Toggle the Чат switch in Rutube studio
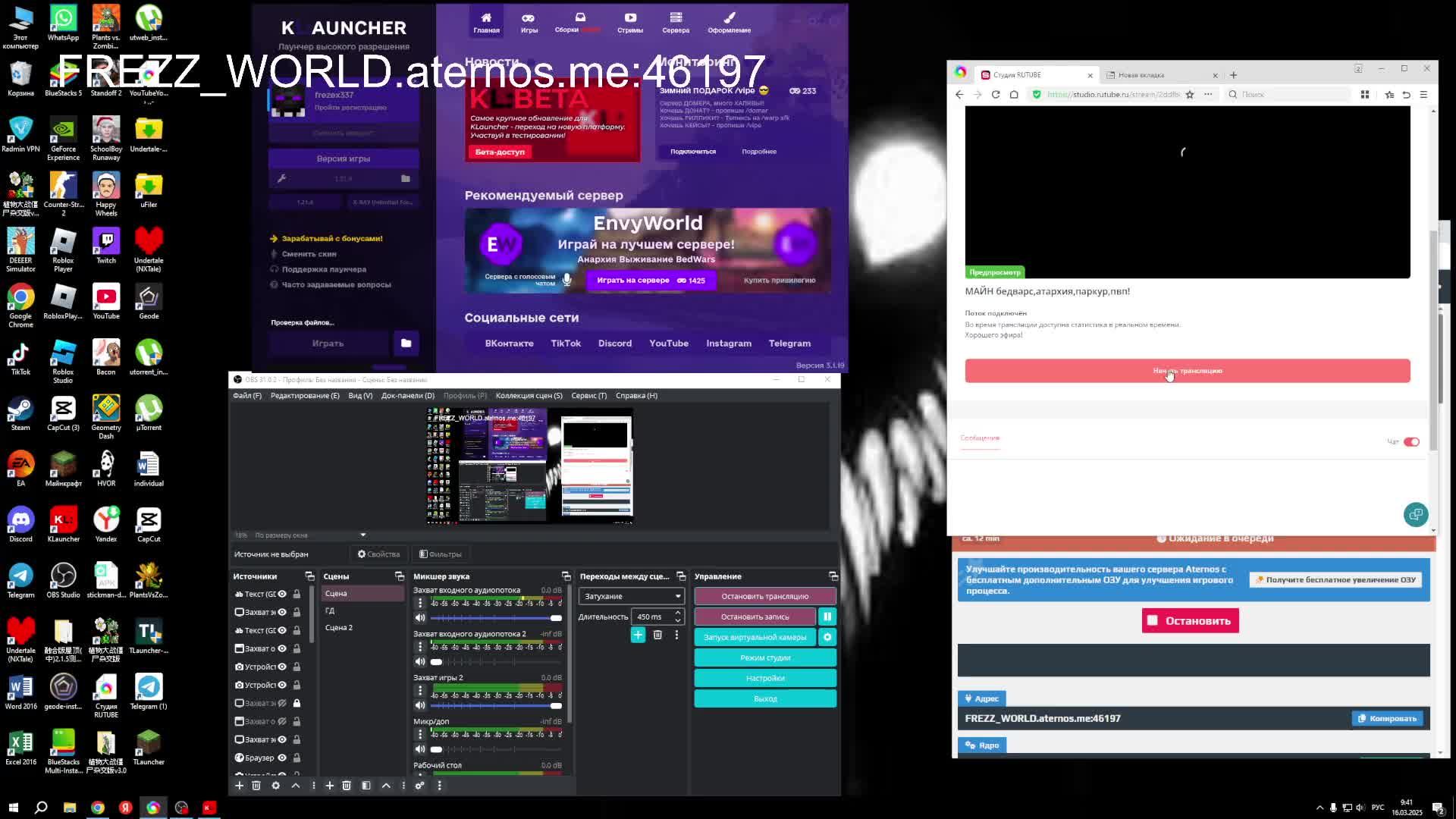1456x819 pixels. click(1410, 442)
